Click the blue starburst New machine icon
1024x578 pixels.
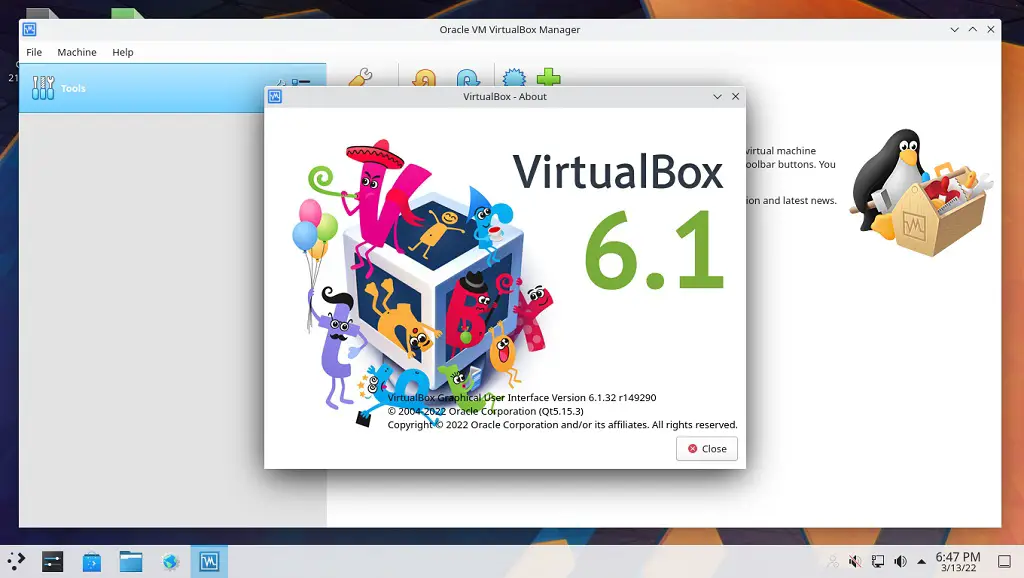click(x=514, y=77)
